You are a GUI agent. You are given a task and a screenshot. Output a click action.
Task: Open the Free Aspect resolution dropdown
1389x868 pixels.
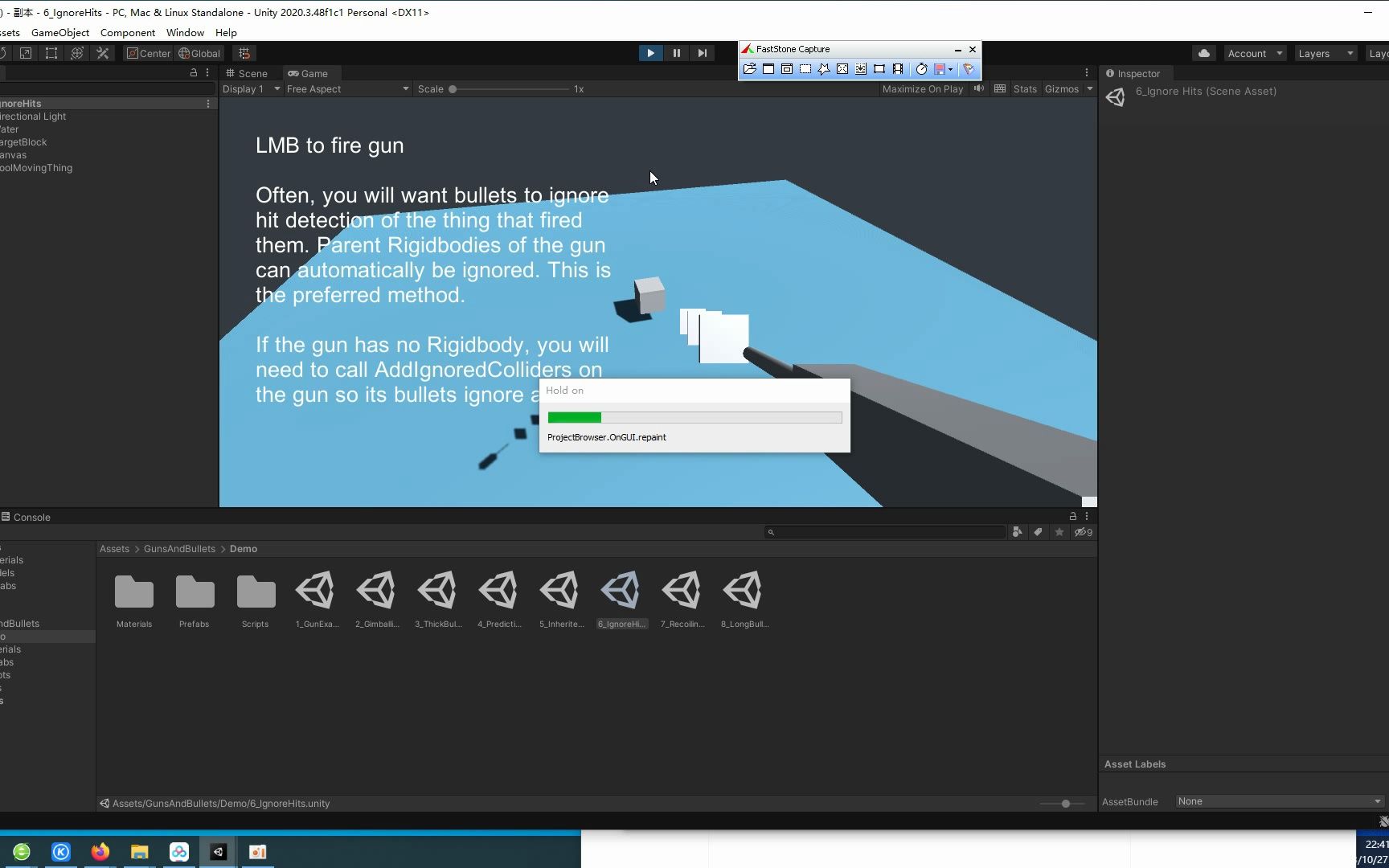(x=347, y=89)
